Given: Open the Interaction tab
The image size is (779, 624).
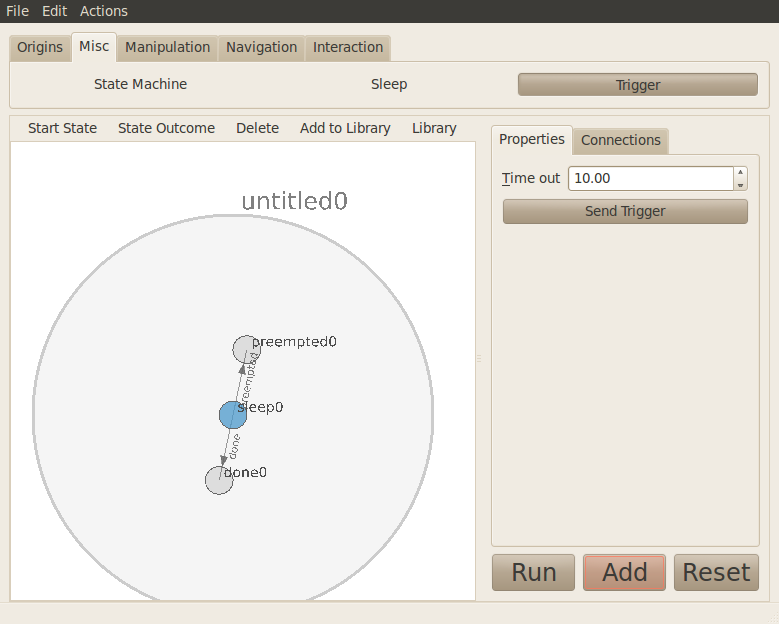Looking at the screenshot, I should [348, 47].
